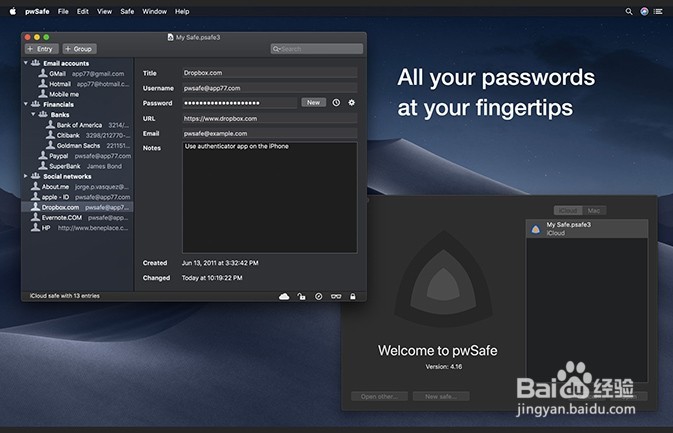
Task: Click the glasses reveal icon in status bar
Action: [x=336, y=297]
